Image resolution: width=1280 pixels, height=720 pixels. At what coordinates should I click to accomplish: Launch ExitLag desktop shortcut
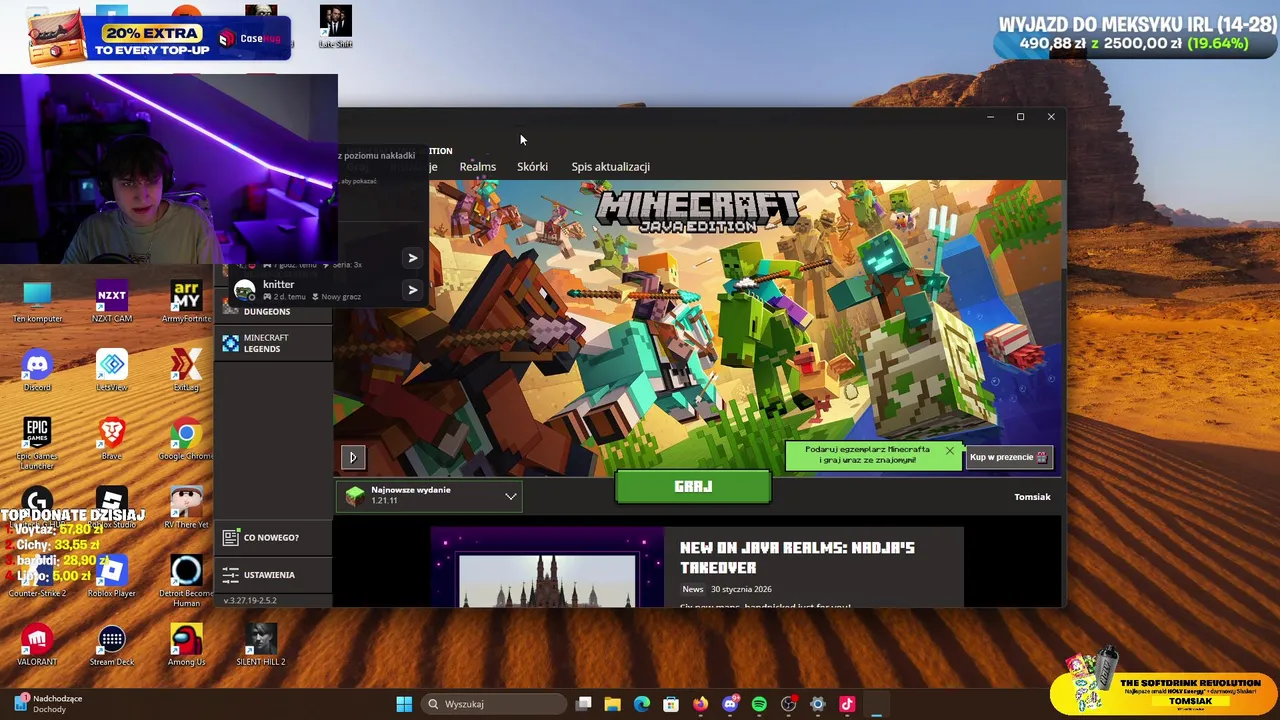coord(186,370)
